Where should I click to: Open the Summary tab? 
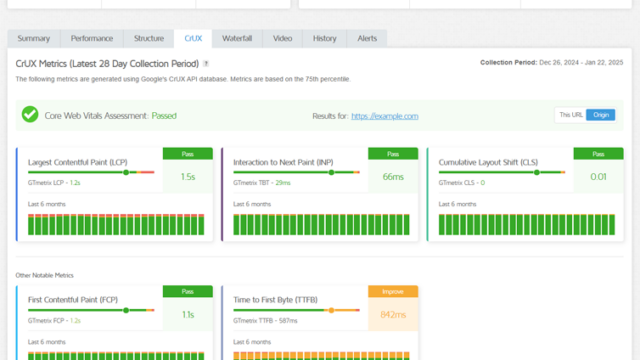[x=34, y=38]
